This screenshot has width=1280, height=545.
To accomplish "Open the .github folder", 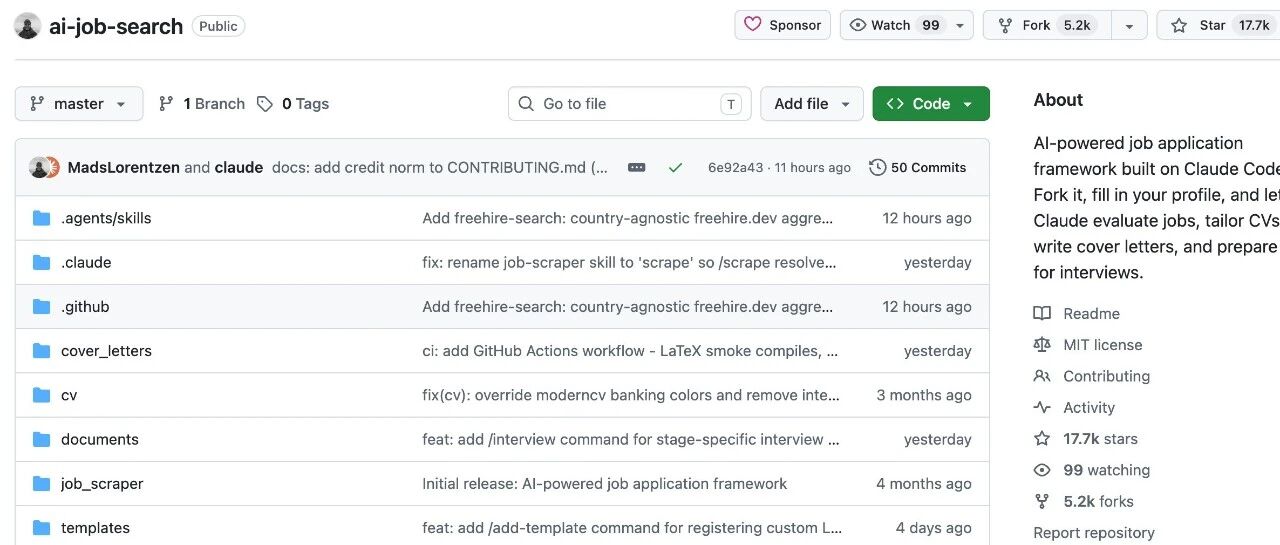I will point(85,306).
